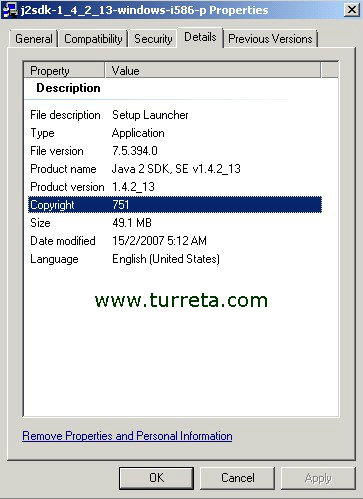Select the Size property label
Screen dimensions: 363x499
40,223
